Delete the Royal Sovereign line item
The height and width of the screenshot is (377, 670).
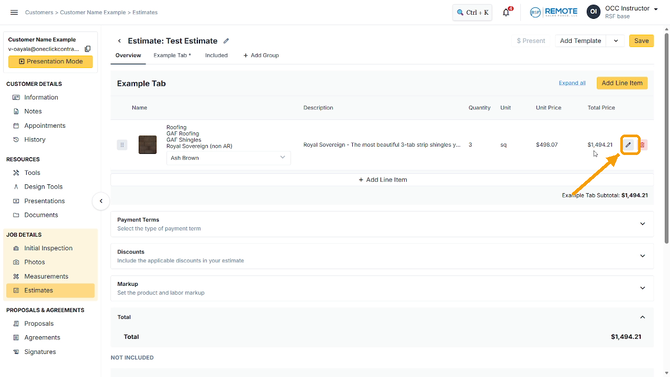tap(642, 145)
